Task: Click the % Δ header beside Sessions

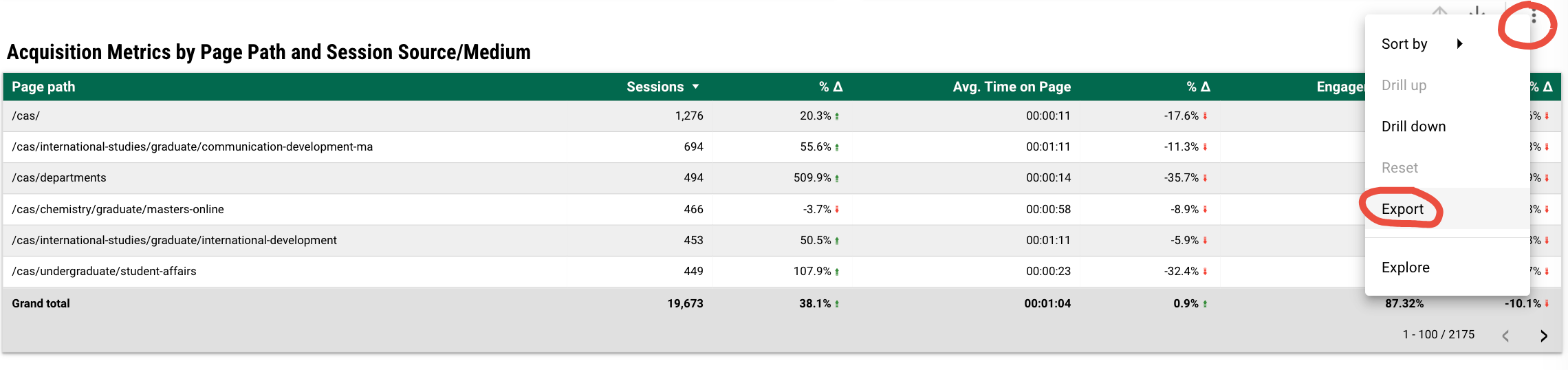Action: click(830, 87)
